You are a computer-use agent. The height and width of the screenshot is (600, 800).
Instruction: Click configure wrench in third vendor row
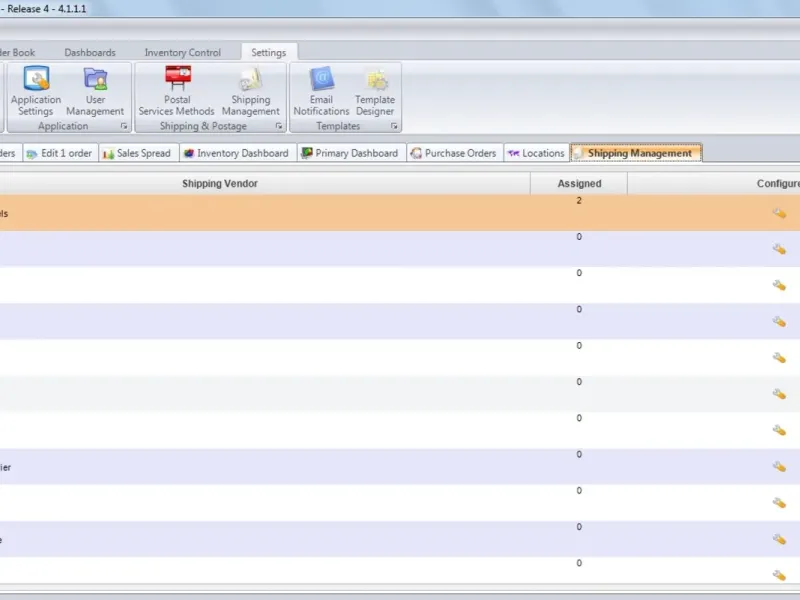(779, 286)
